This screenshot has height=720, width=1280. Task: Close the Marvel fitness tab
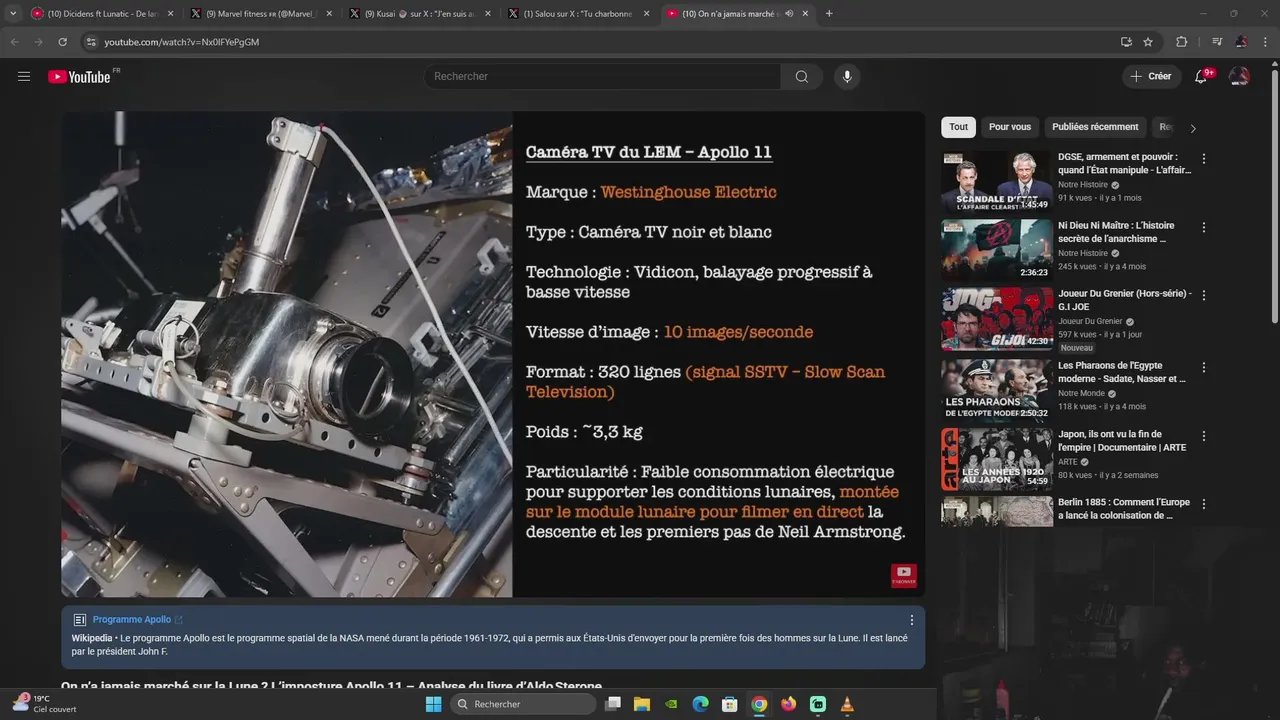click(x=329, y=14)
